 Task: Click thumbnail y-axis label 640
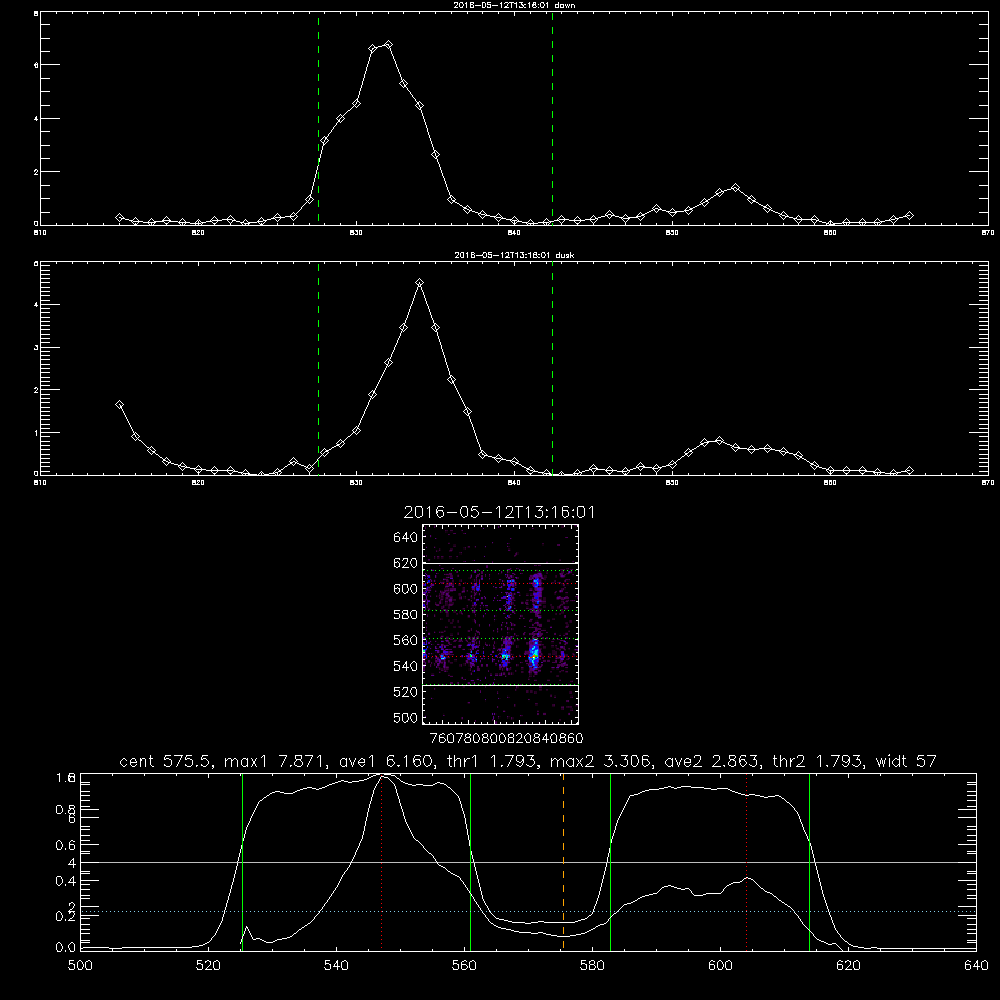click(x=406, y=537)
